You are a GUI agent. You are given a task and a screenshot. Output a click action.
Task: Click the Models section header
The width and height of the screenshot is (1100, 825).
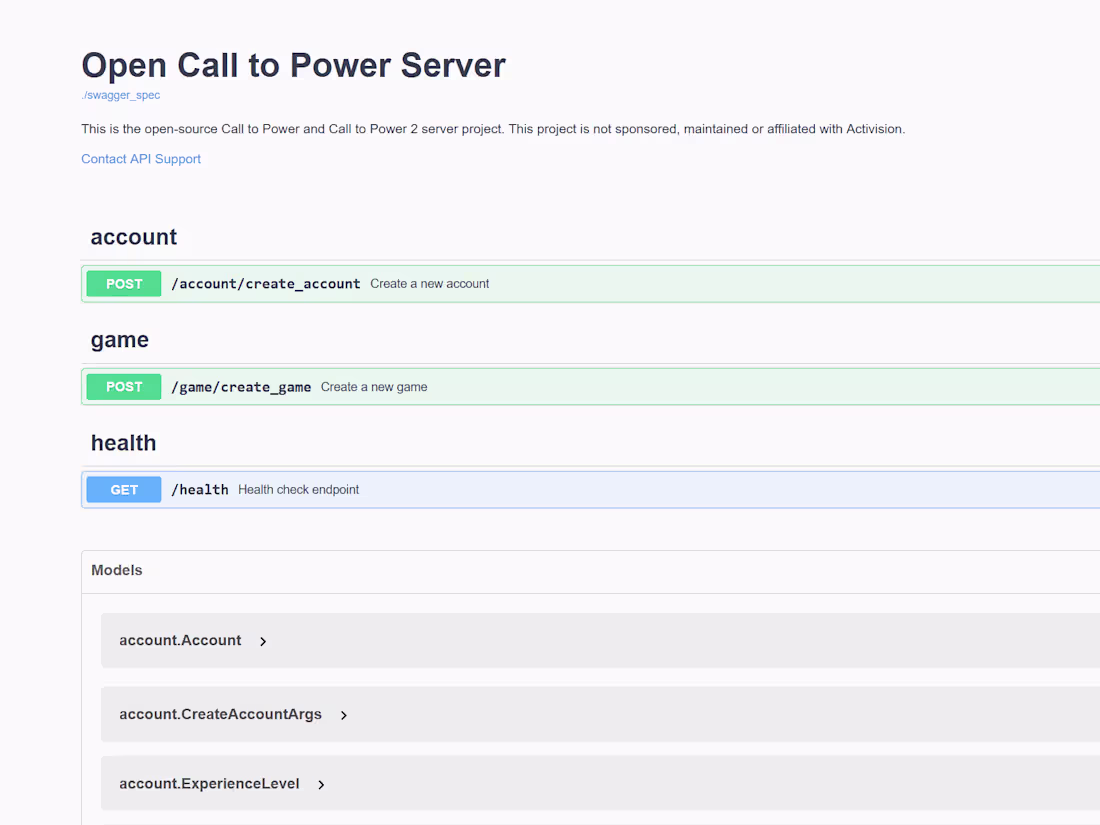click(x=116, y=570)
